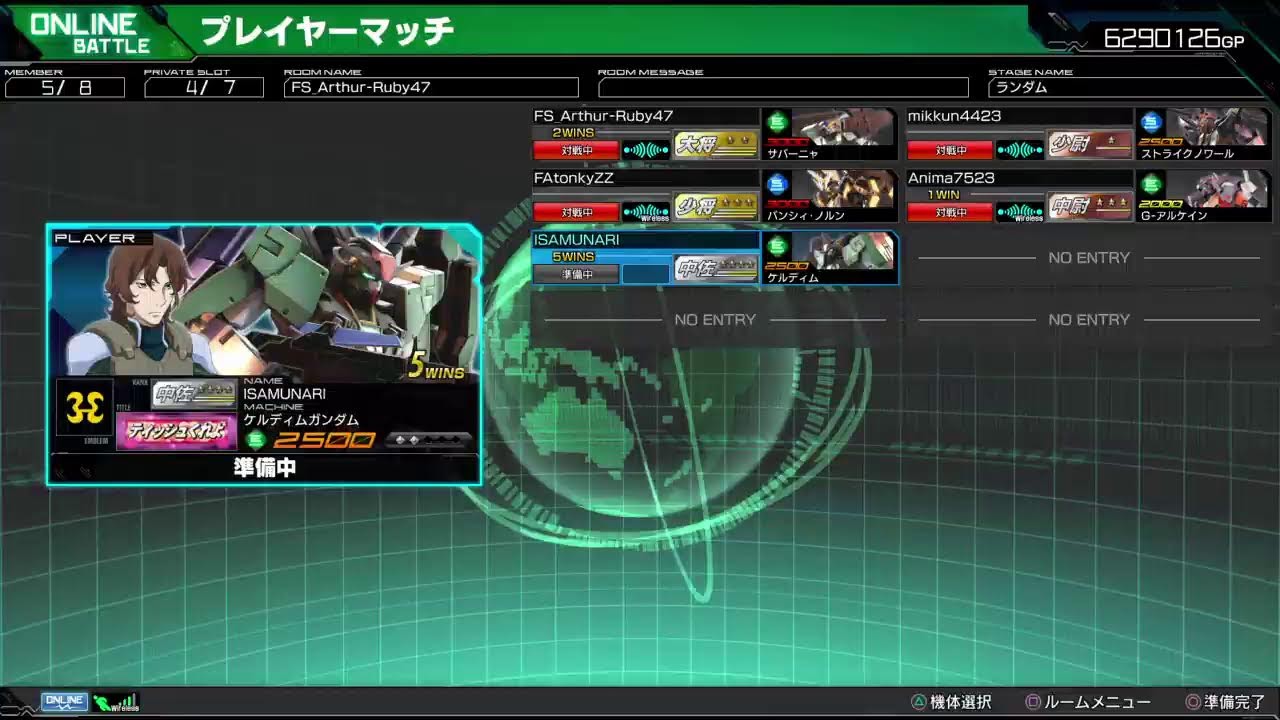
Task: Click the 少尉 rank badge next to mikkun4423
Action: pyautogui.click(x=1089, y=145)
